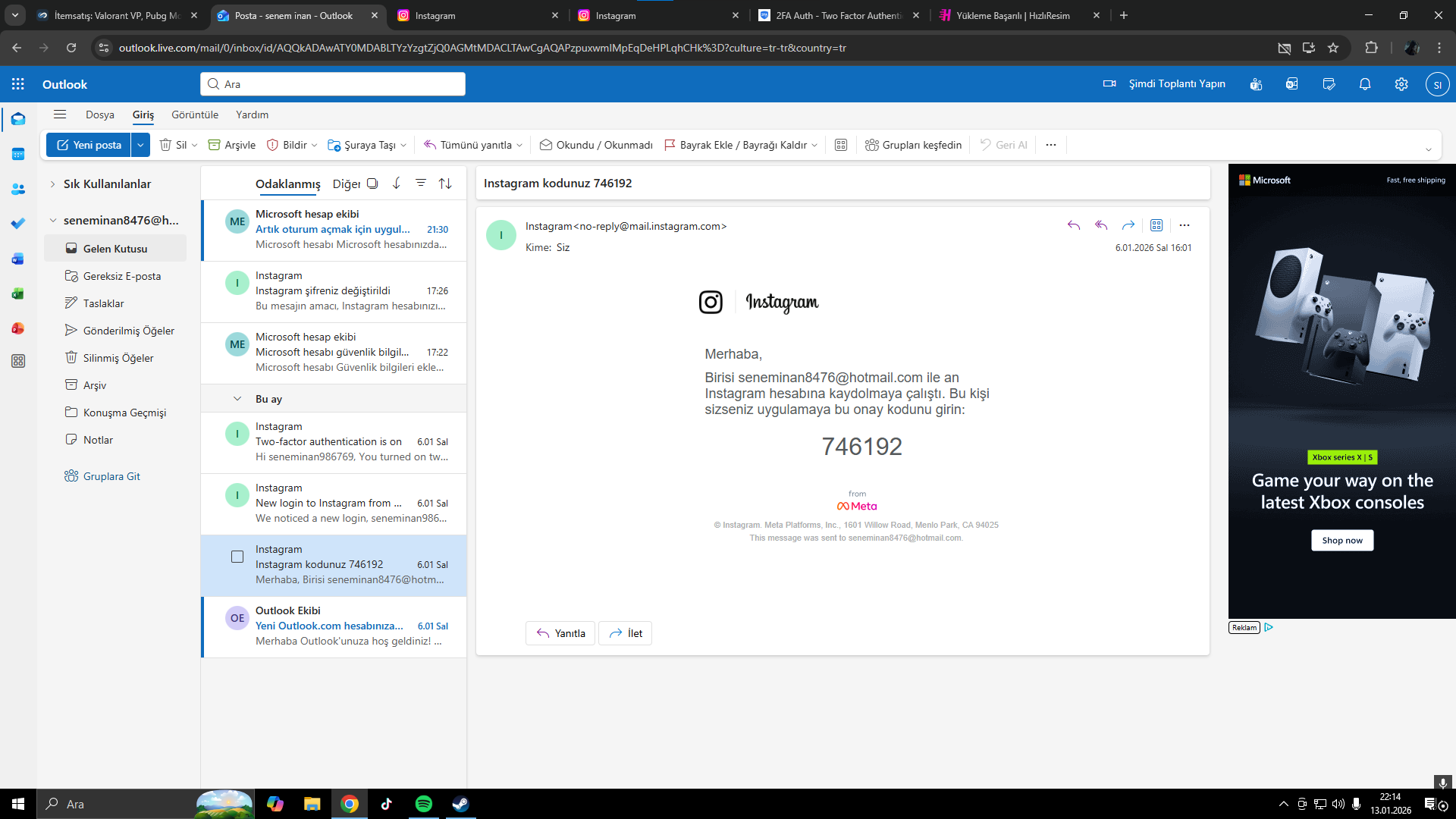Open the apps add-in icon in message header
The height and width of the screenshot is (819, 1456).
click(1156, 225)
